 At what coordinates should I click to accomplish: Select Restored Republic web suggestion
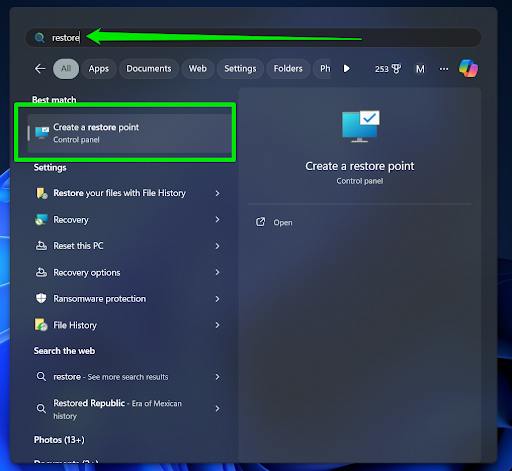pyautogui.click(x=128, y=409)
